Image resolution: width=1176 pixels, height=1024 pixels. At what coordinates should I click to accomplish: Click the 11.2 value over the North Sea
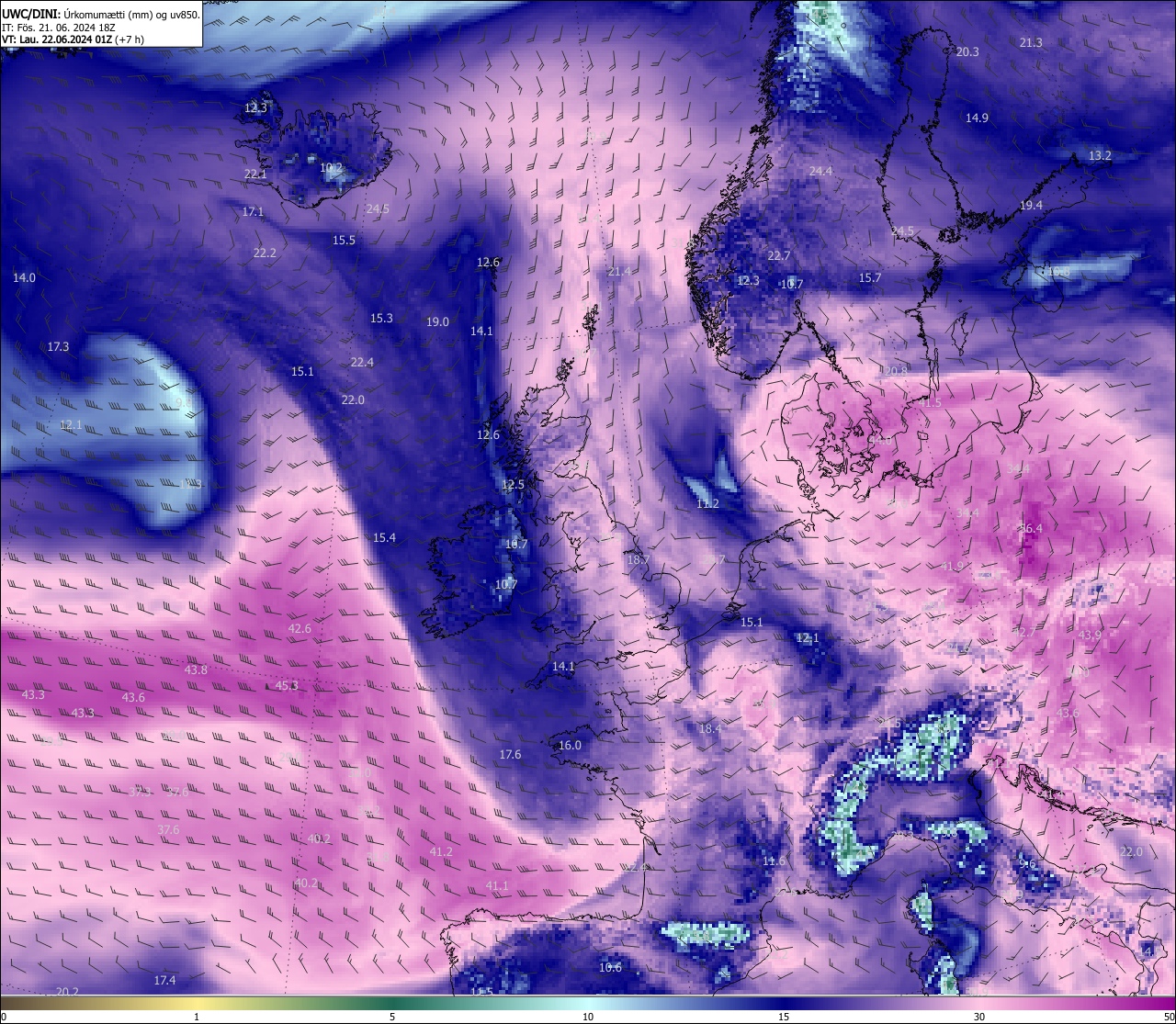point(707,503)
